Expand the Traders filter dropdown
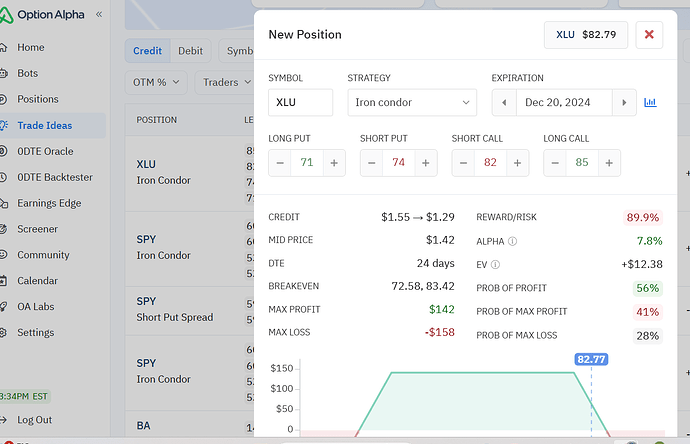 coord(227,82)
